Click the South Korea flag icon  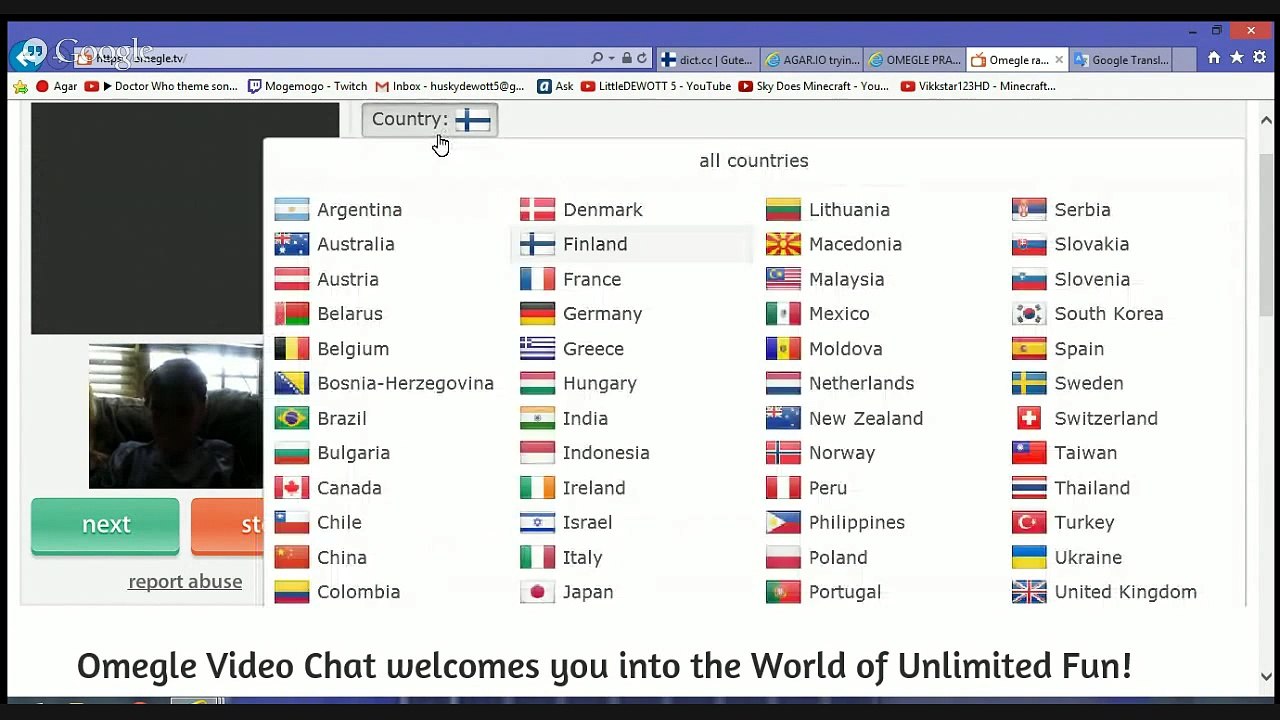(1029, 314)
